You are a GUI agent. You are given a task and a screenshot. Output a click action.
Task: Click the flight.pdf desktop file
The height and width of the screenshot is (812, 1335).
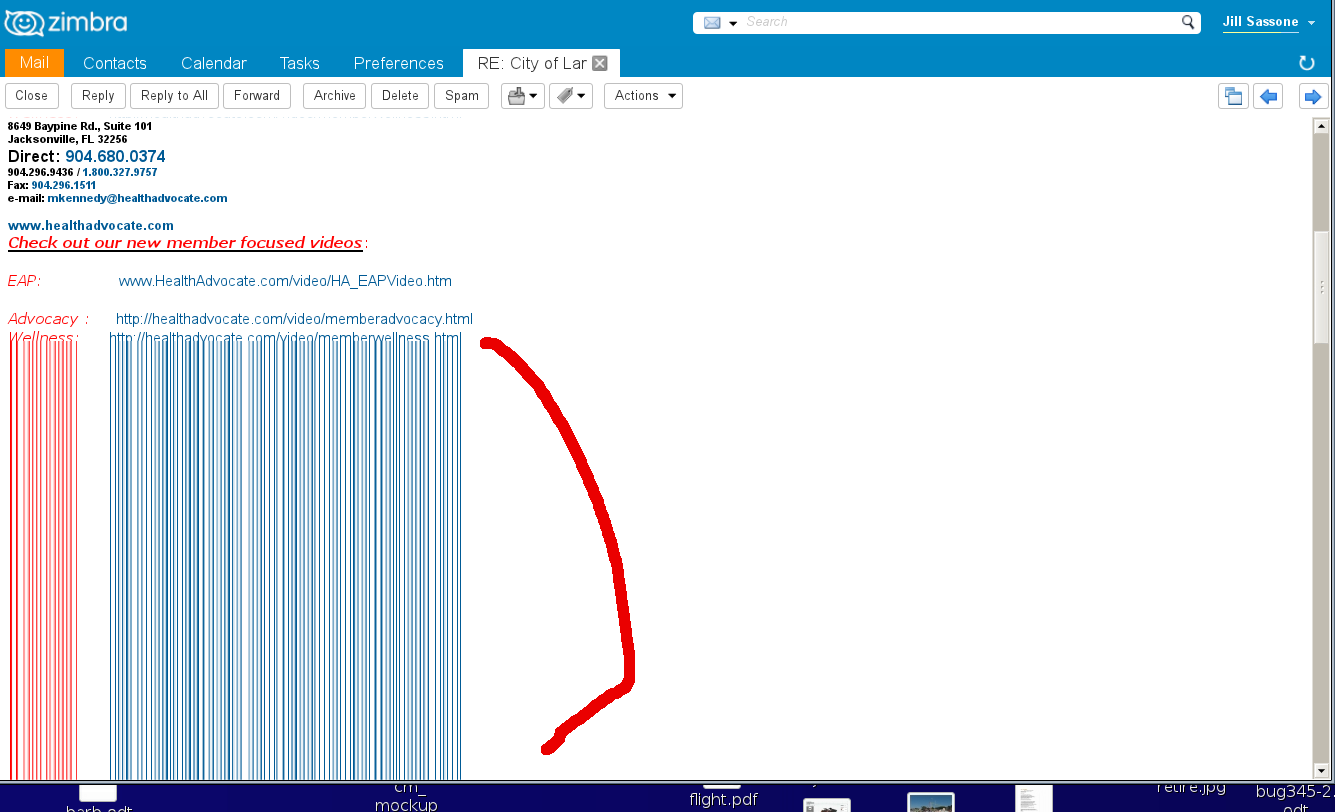click(723, 799)
